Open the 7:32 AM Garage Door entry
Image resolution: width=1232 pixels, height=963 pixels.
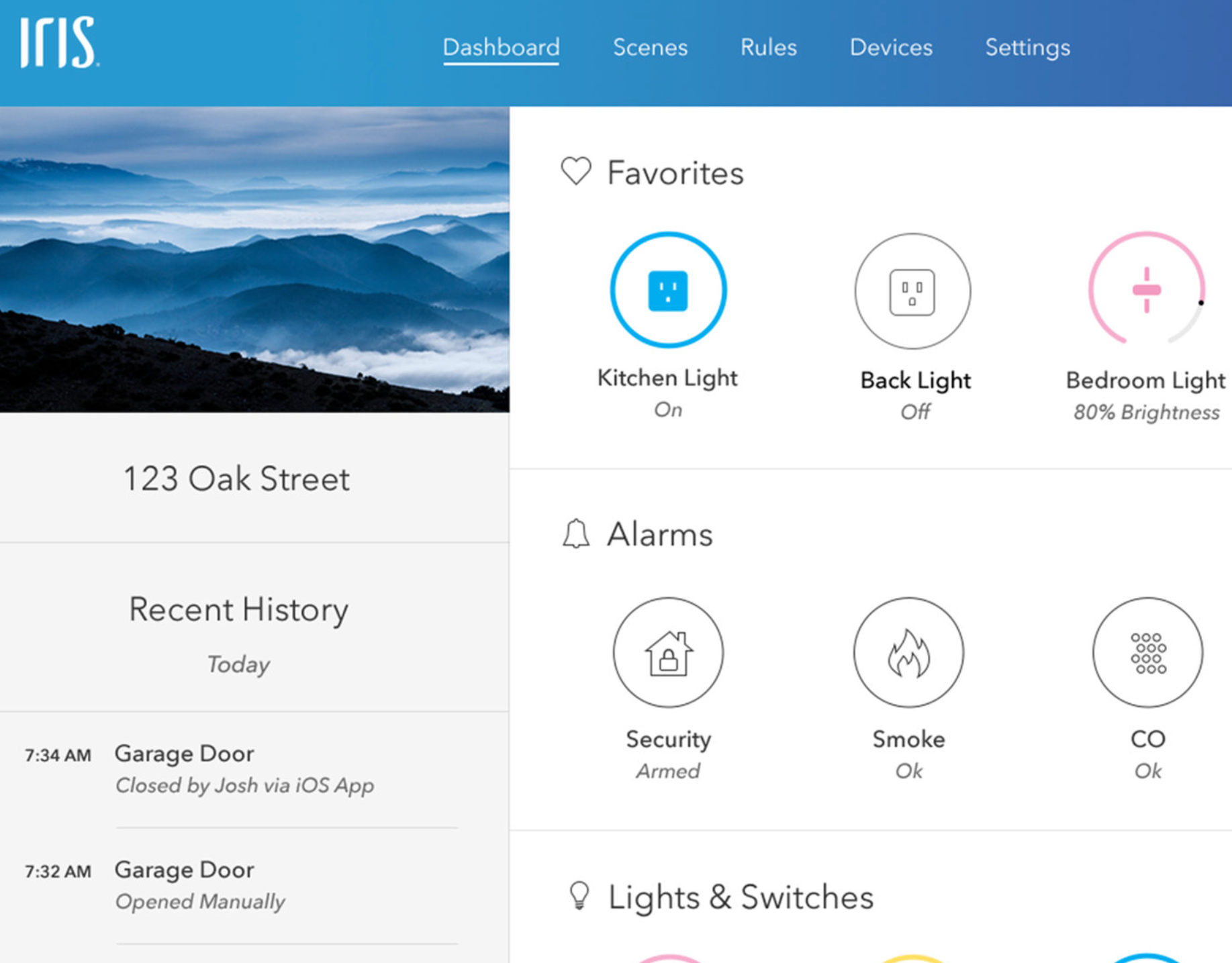click(x=254, y=885)
